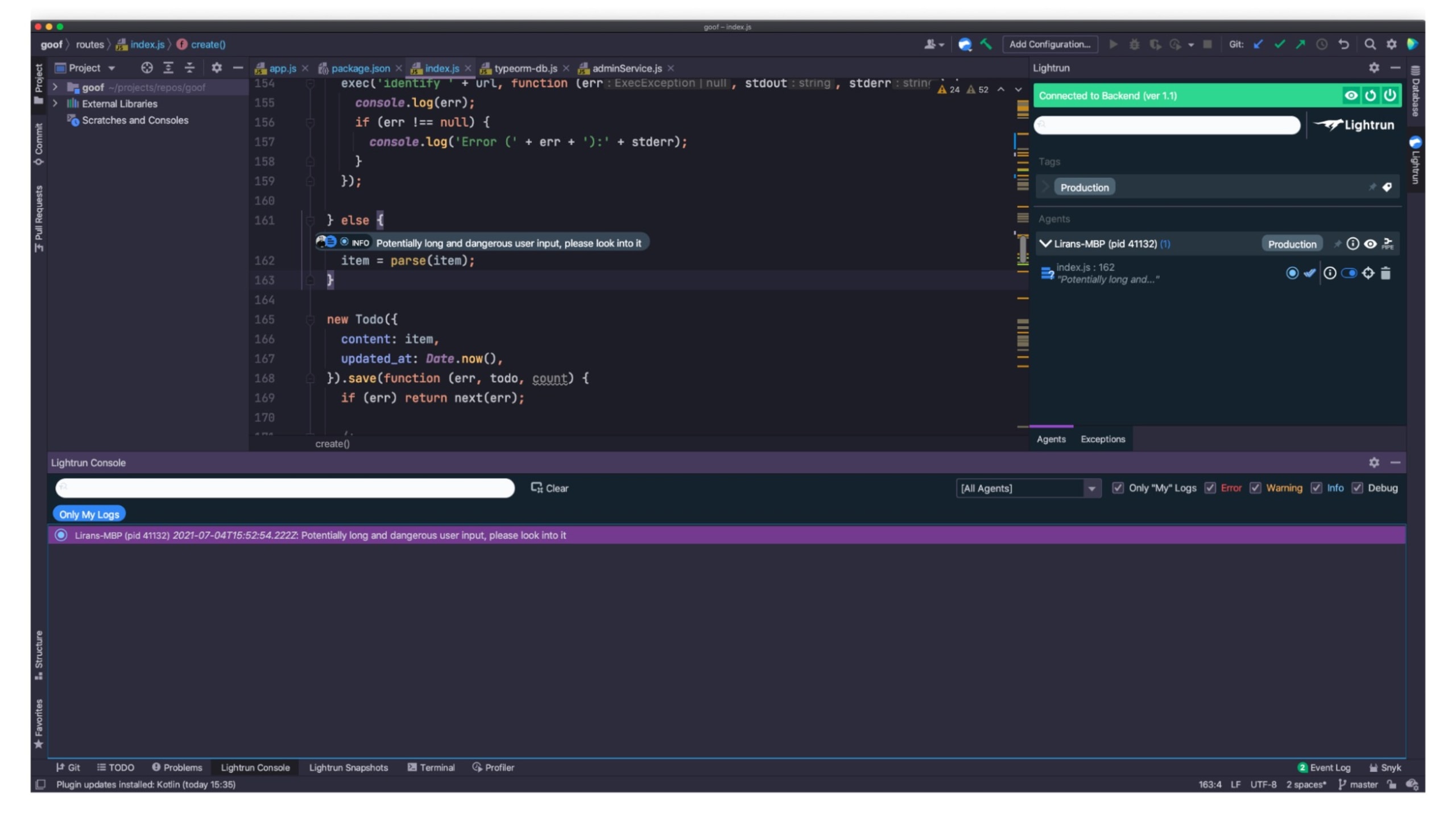The image size is (1456, 833).
Task: Switch to the package.json editor tab
Action: click(x=361, y=68)
